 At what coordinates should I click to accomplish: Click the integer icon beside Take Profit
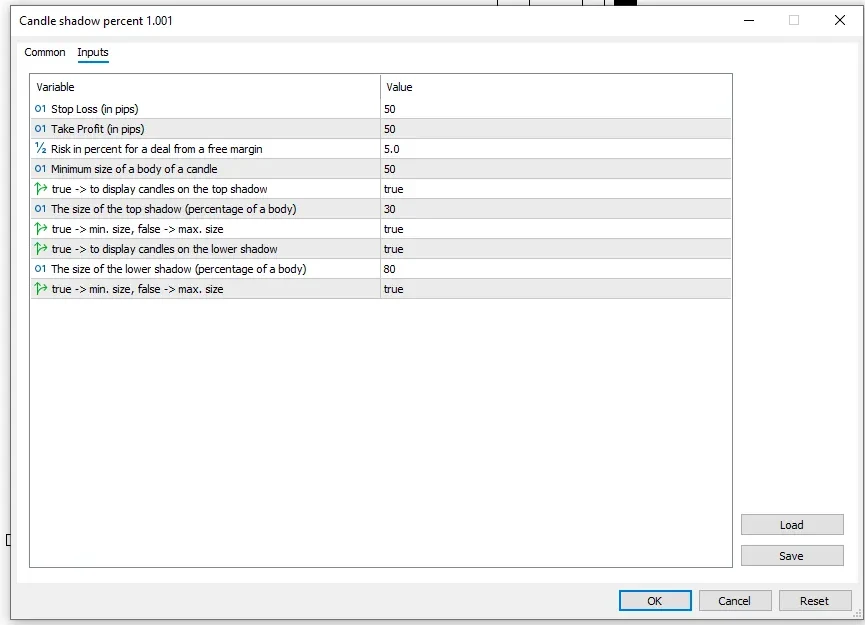(x=40, y=129)
